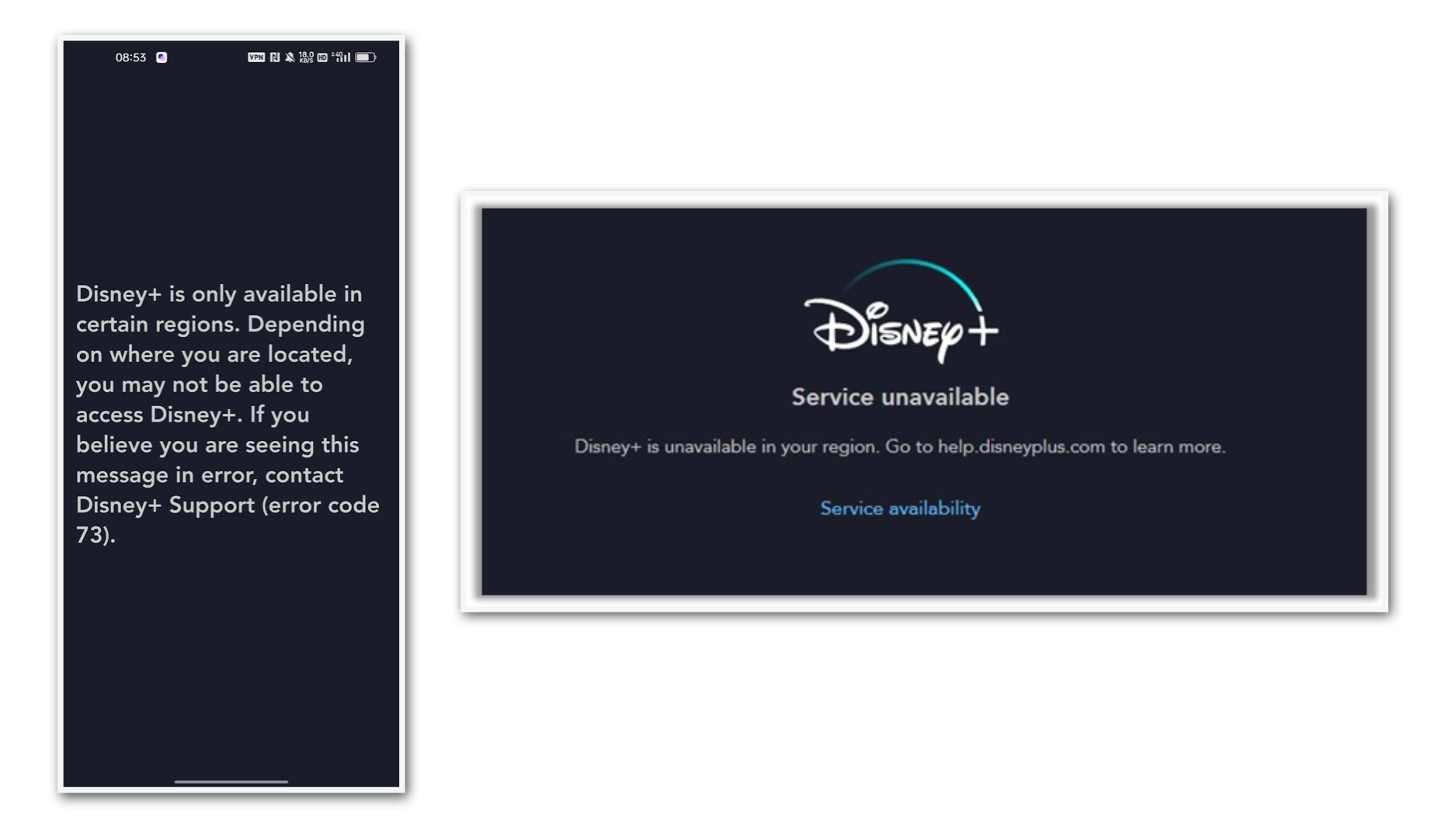Tap the 08:53 clock in the status bar
Screen dimensions: 1452x840
pos(131,57)
